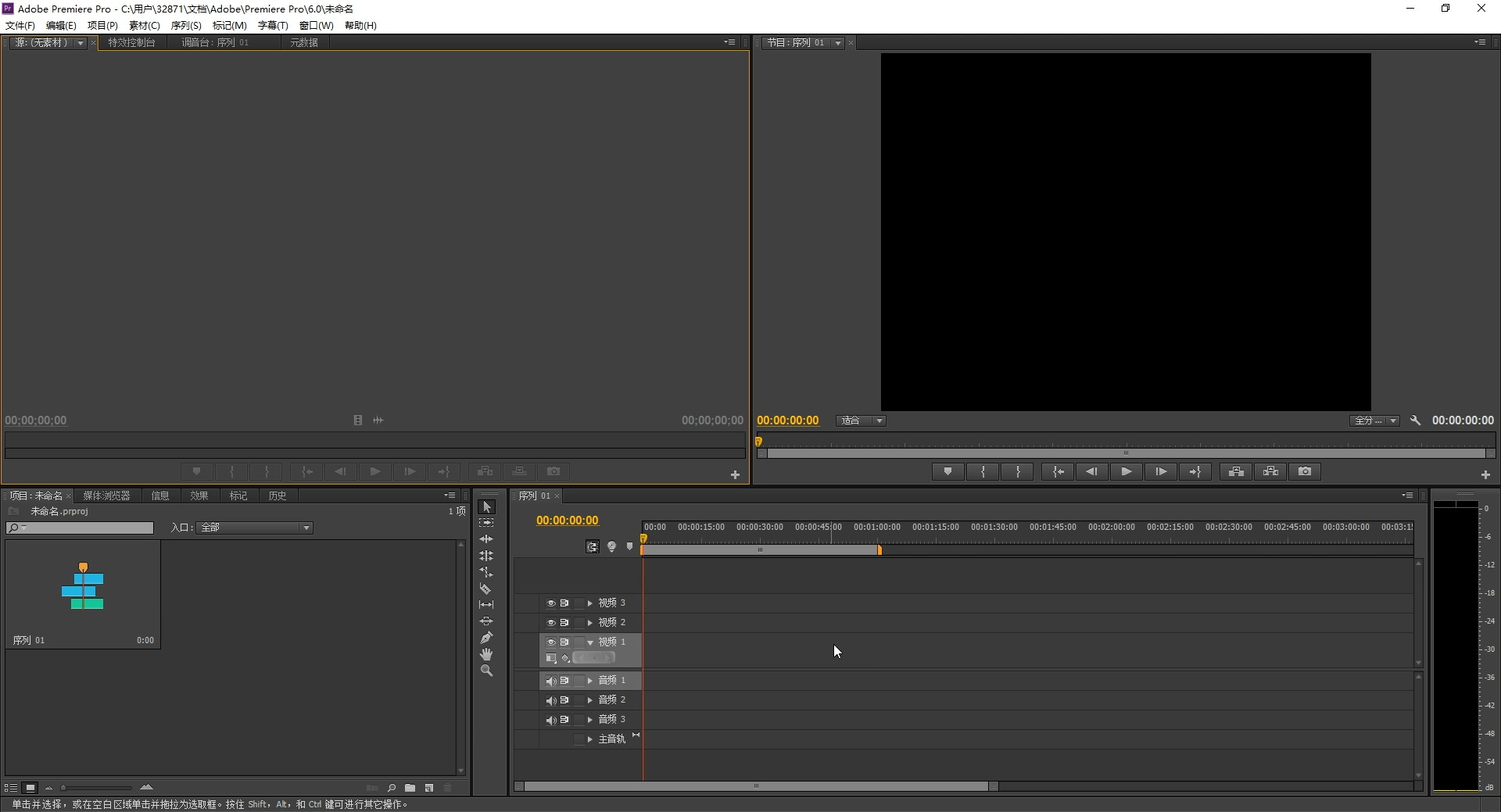The height and width of the screenshot is (812, 1501).
Task: Step forward one frame in Program monitor
Action: [x=1161, y=471]
